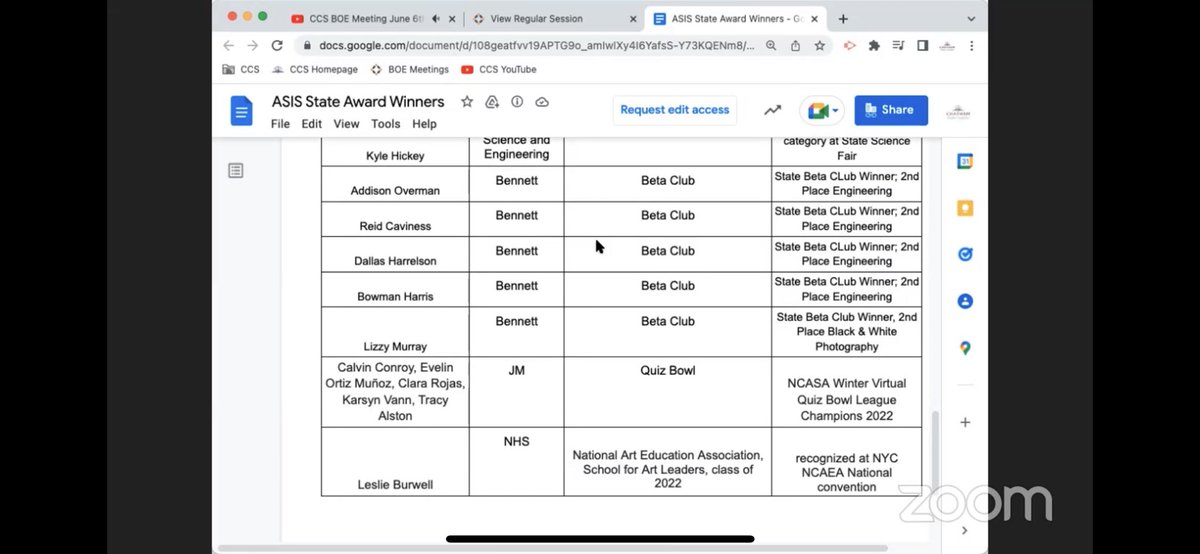This screenshot has width=1200, height=554.
Task: Close the ASIS State Award Winners tab
Action: 815,18
